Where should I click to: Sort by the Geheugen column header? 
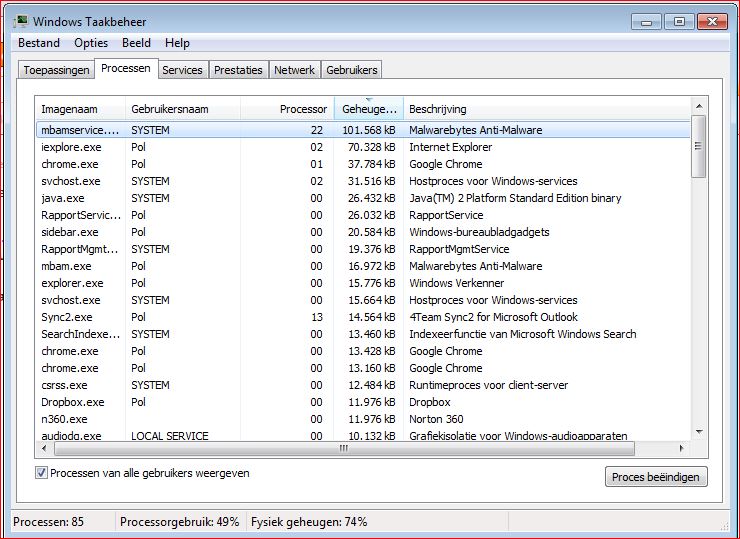click(x=369, y=109)
